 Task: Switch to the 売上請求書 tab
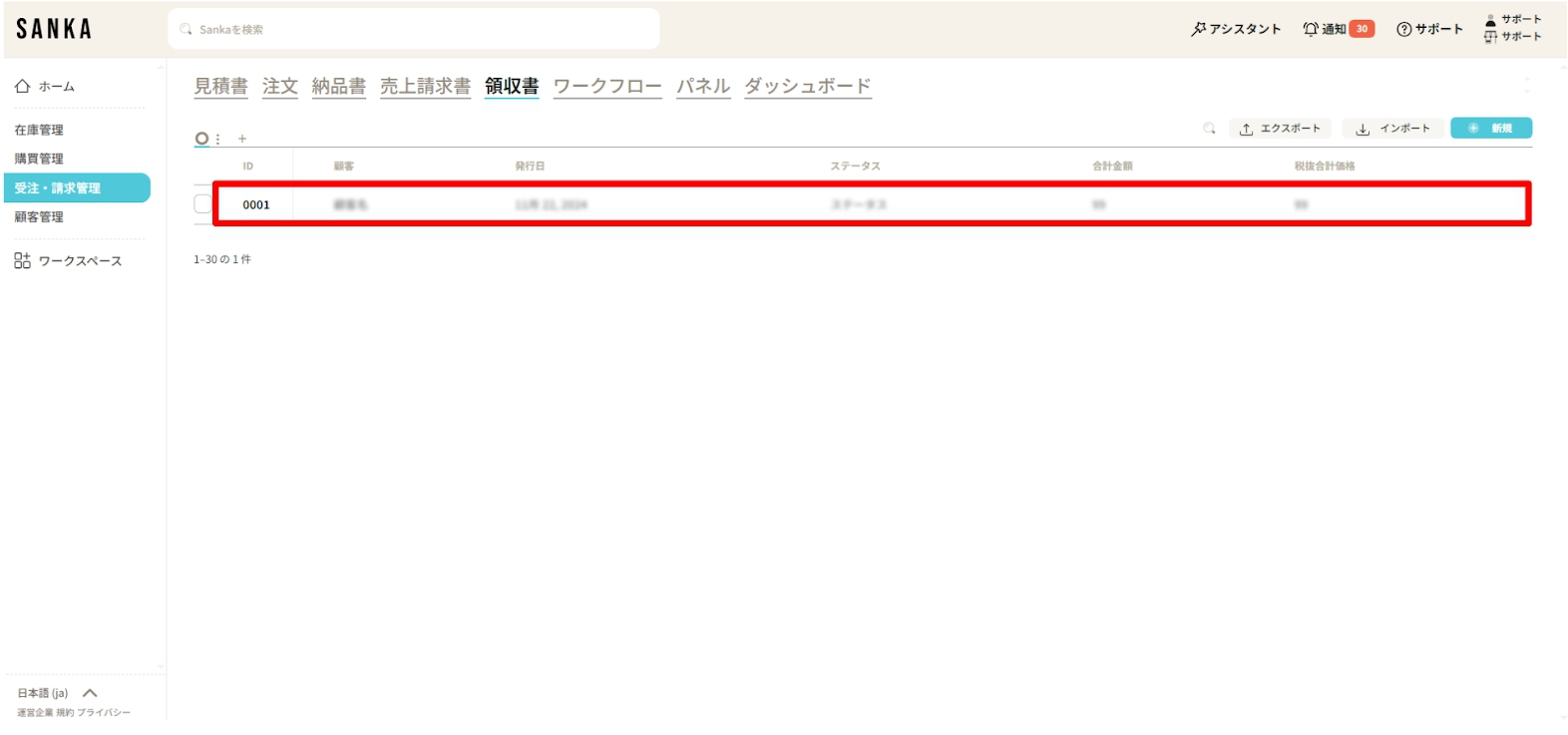426,87
